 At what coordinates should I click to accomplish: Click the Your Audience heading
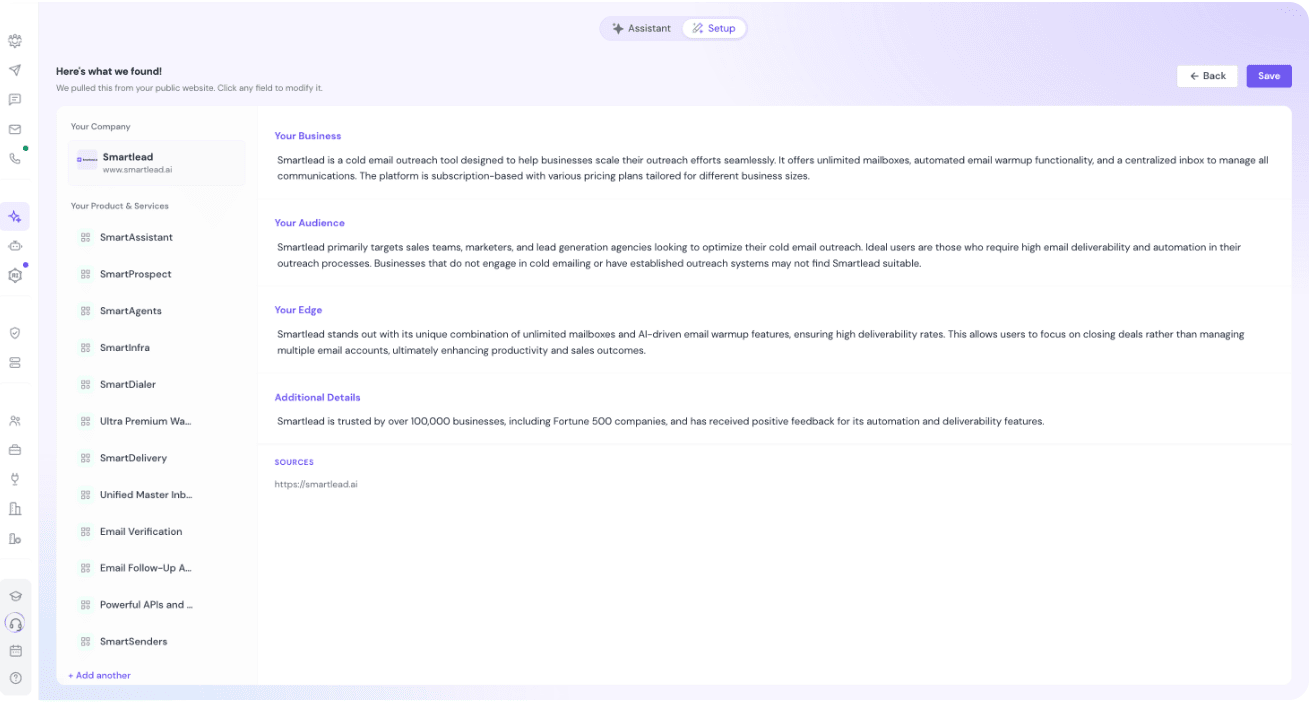coord(310,223)
